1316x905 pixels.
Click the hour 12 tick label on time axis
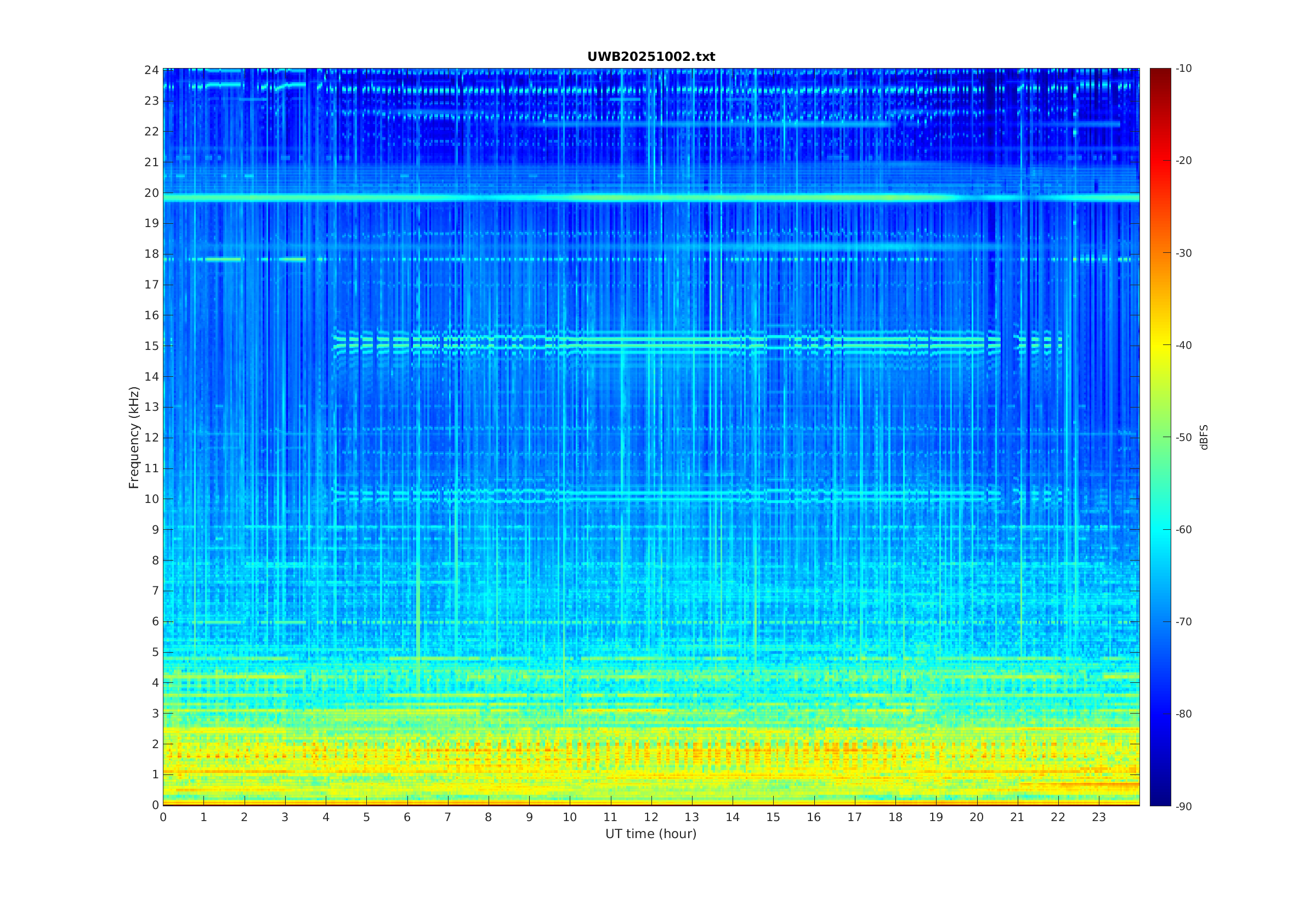pyautogui.click(x=651, y=817)
